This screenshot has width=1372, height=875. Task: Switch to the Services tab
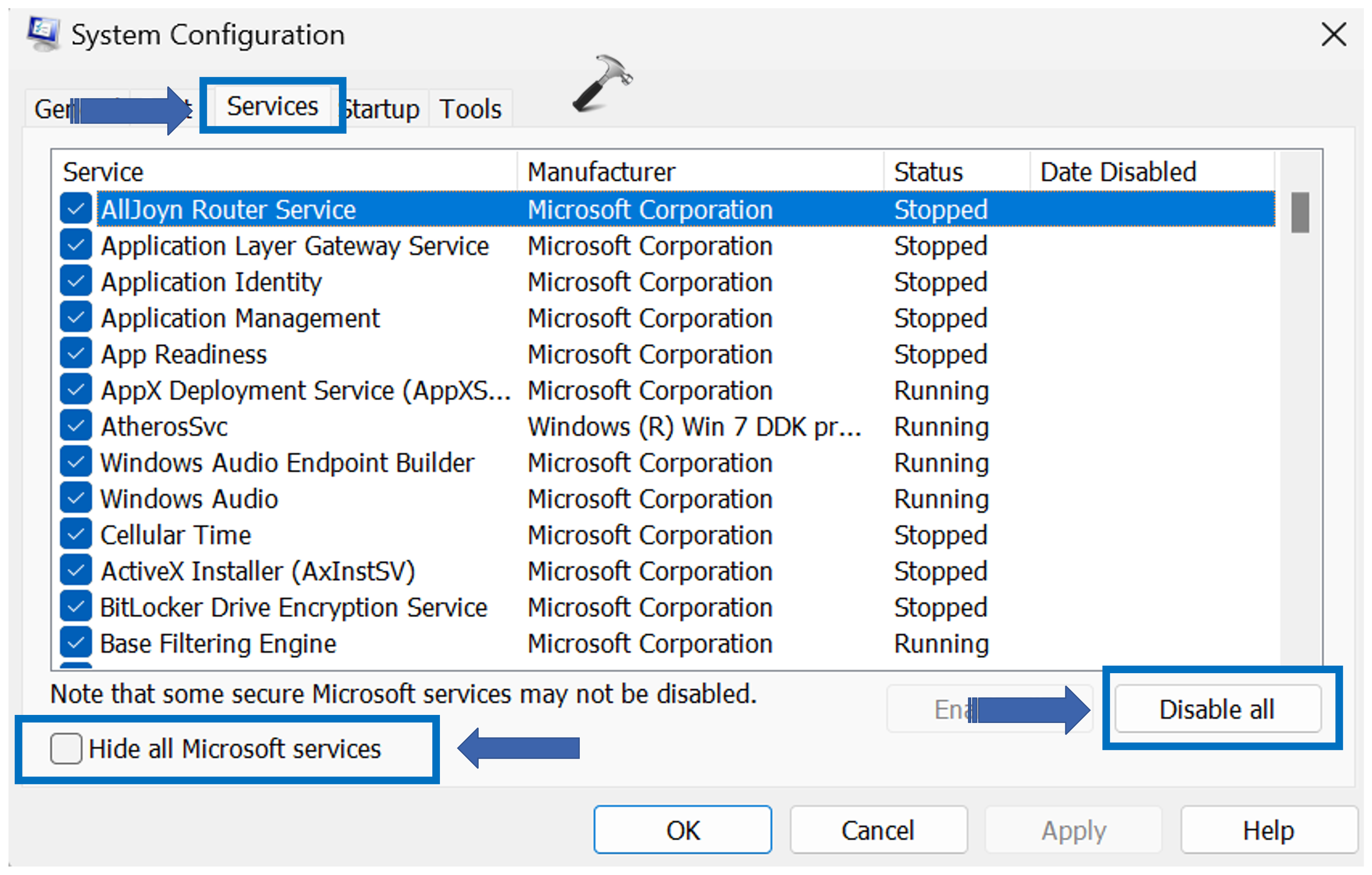(272, 107)
